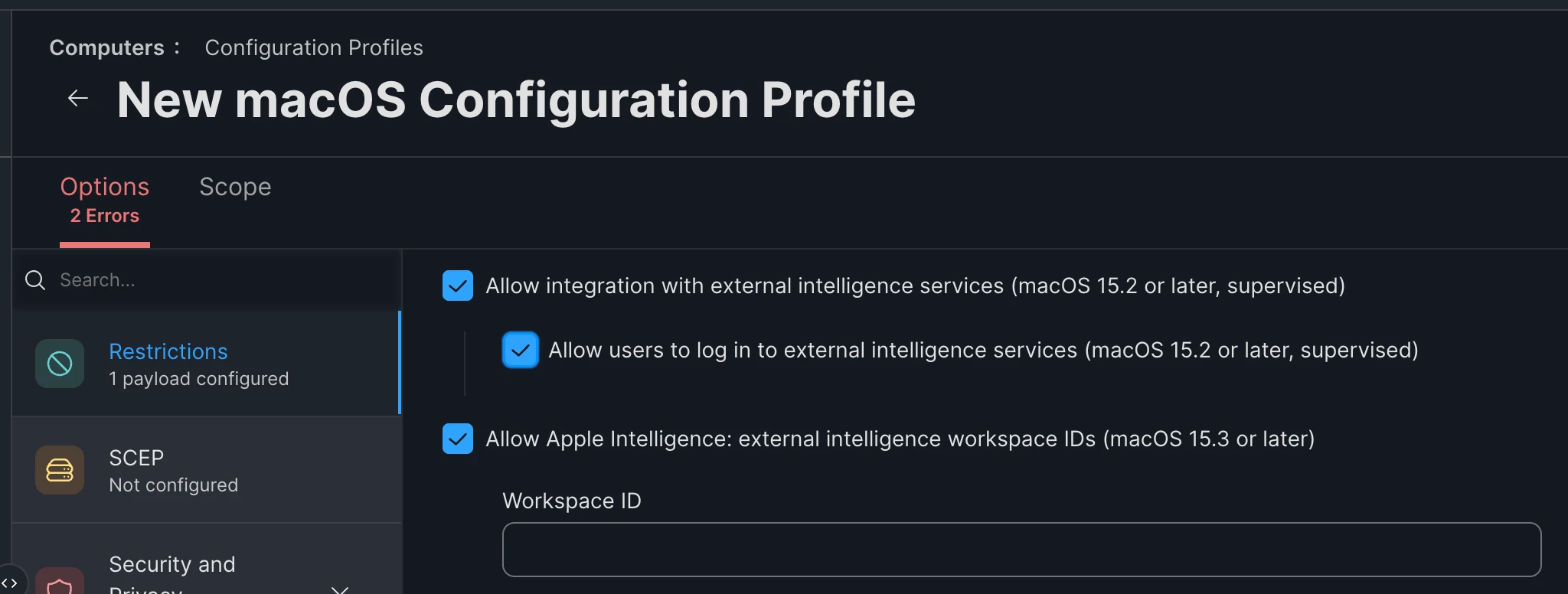Image resolution: width=1568 pixels, height=594 pixels.
Task: Uncheck Allow integration with external intelligence services
Action: (458, 286)
